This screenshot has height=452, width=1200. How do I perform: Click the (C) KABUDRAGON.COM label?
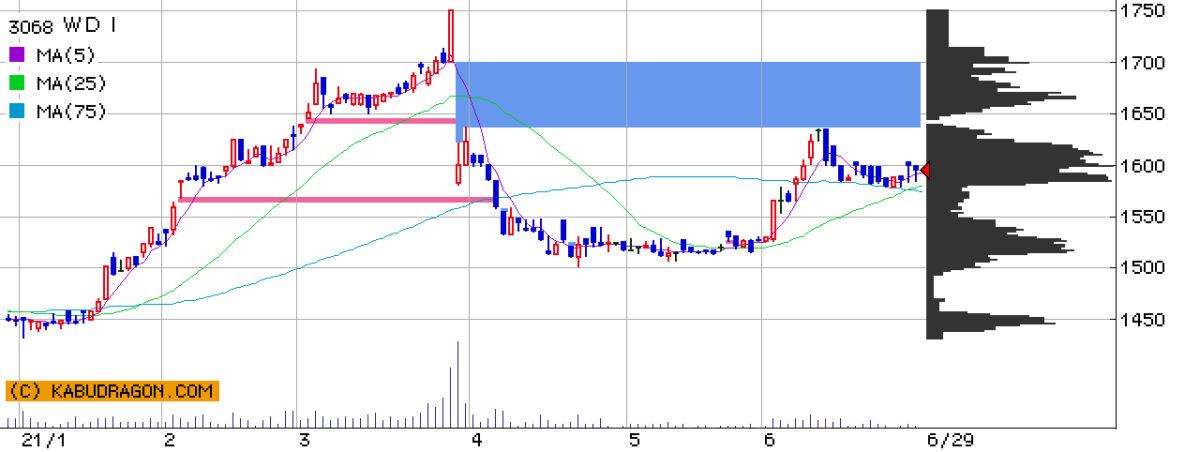point(112,392)
